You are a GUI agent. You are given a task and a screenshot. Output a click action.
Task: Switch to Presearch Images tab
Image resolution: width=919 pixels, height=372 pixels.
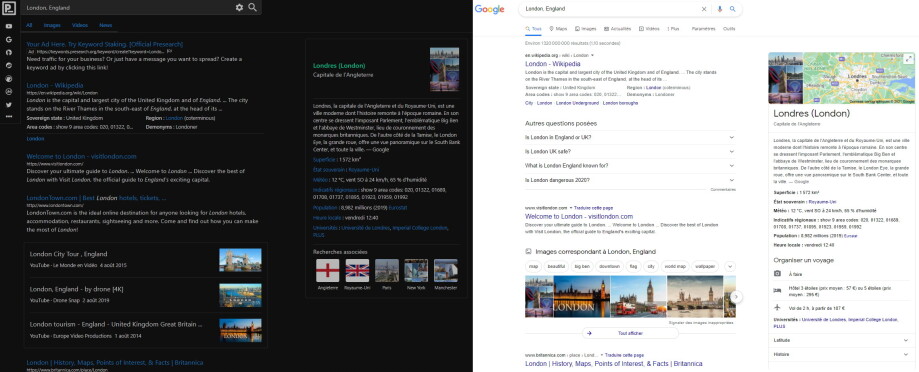(52, 25)
